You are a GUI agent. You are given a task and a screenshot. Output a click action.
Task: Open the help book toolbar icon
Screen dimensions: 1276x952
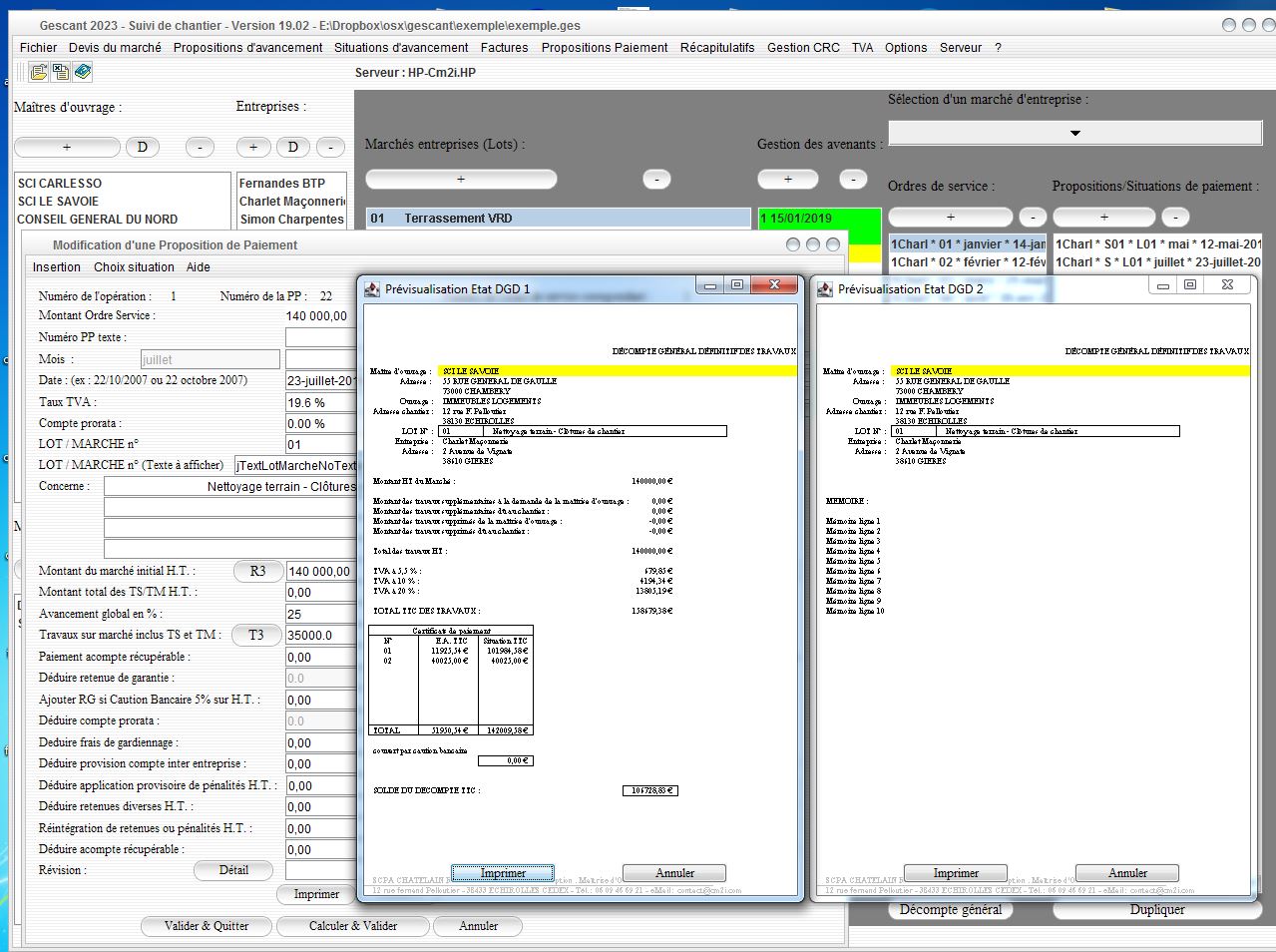83,72
